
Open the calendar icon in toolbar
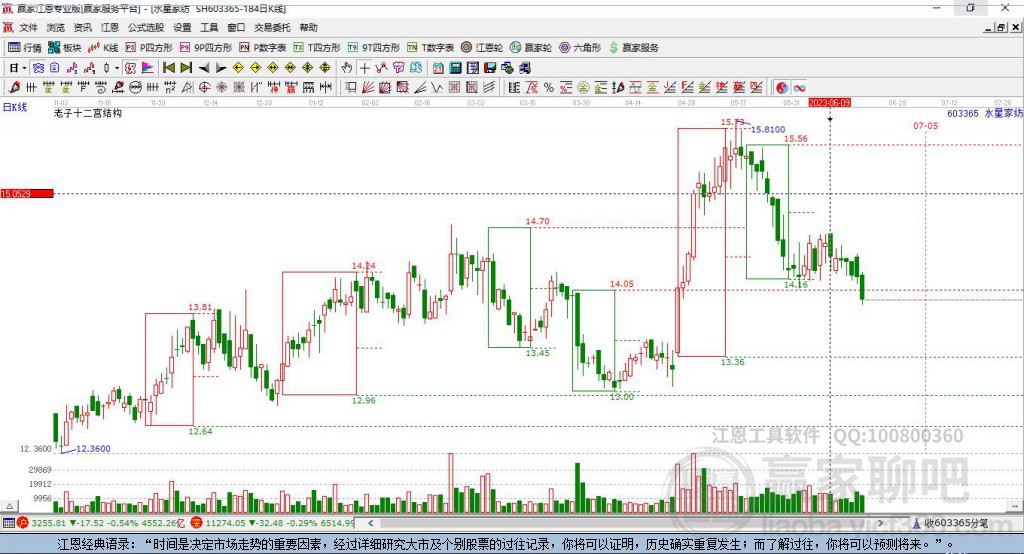coord(438,68)
